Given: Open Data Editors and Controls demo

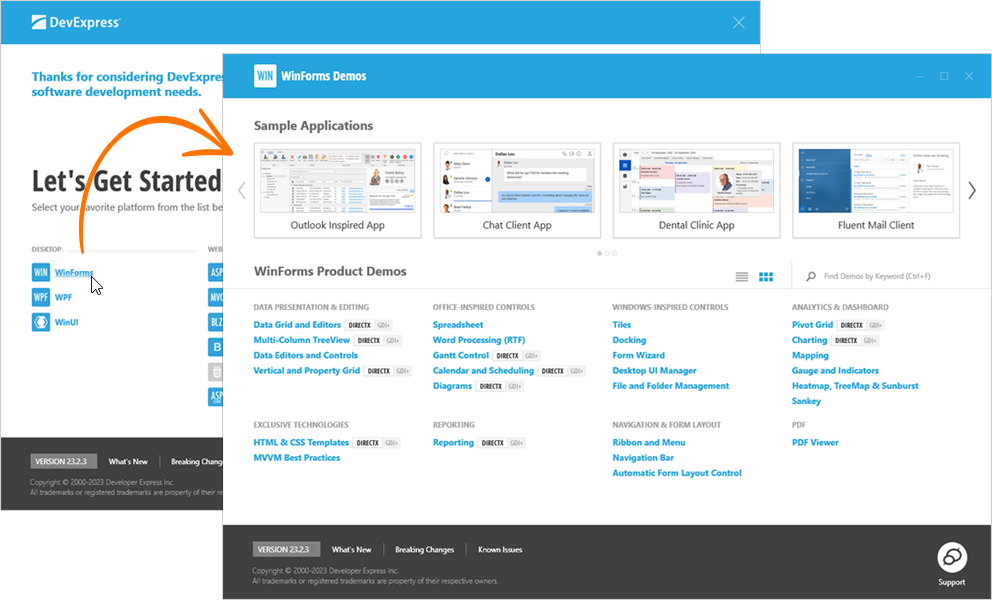Looking at the screenshot, I should click(306, 355).
